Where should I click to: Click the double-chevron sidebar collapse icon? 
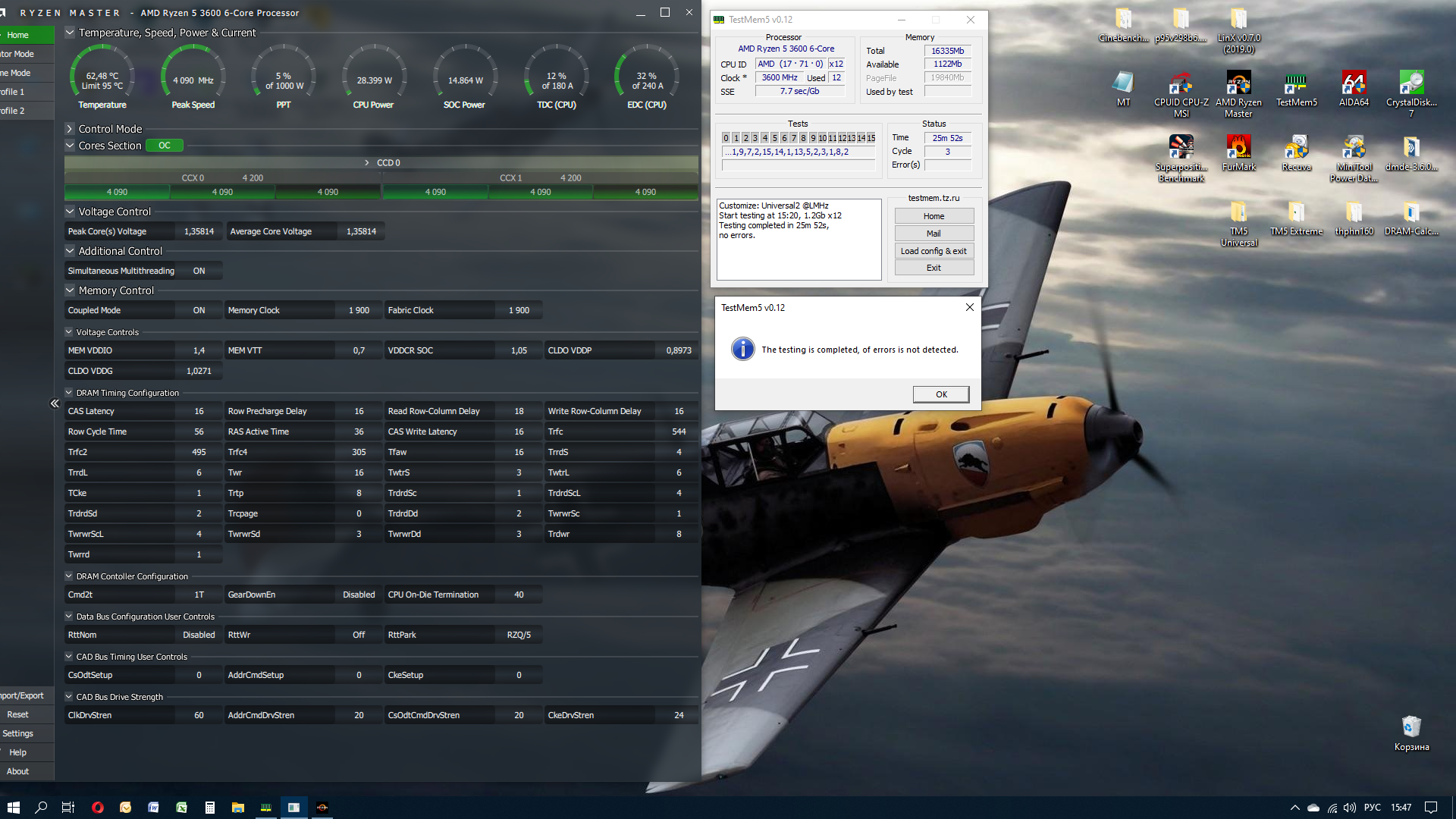(x=55, y=403)
